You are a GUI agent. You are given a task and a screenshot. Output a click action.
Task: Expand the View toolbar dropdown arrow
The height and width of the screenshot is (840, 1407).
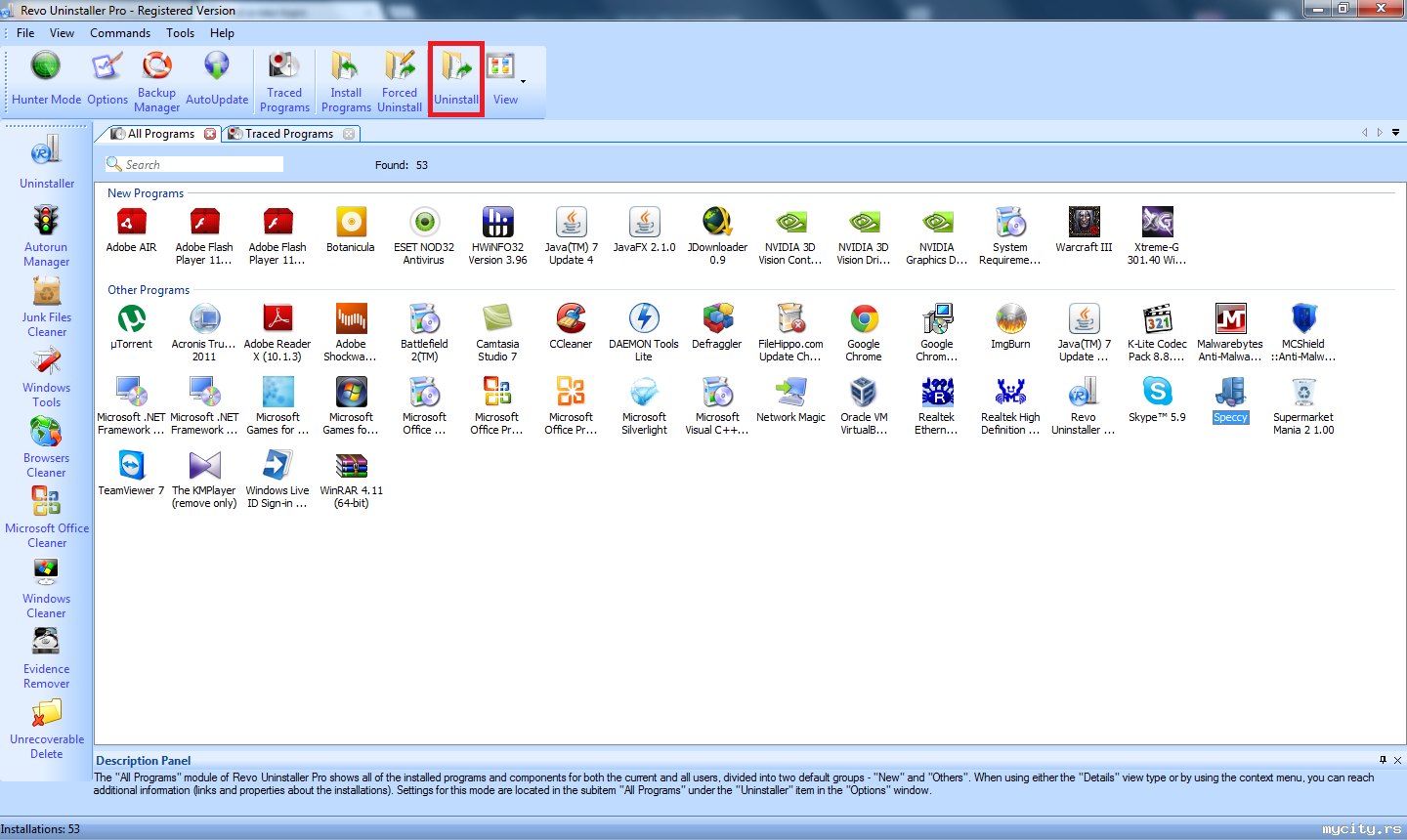[x=524, y=81]
